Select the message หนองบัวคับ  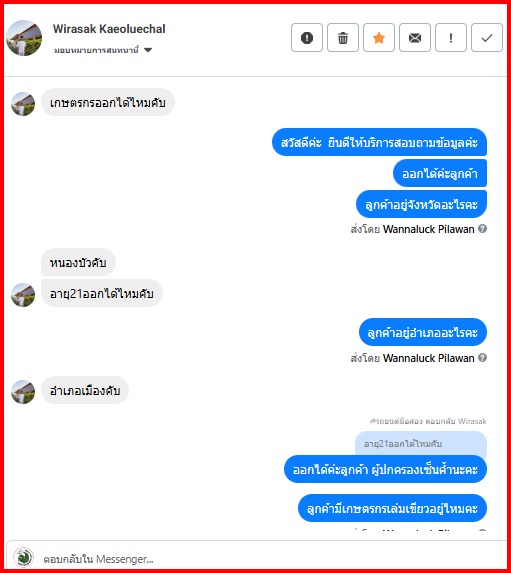(x=78, y=262)
